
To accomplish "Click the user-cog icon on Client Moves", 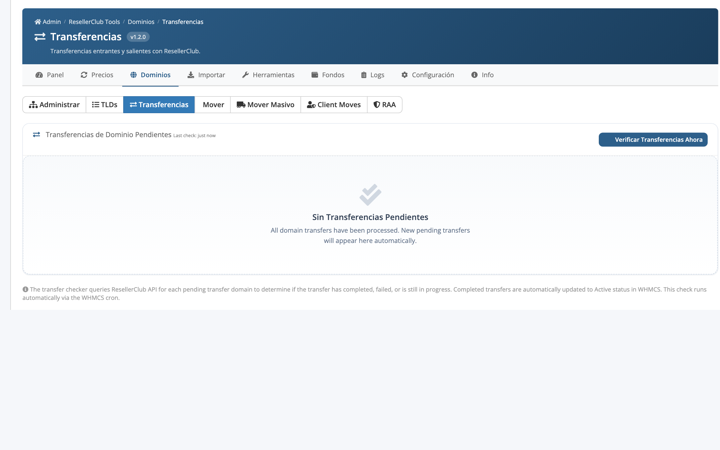I will (311, 105).
